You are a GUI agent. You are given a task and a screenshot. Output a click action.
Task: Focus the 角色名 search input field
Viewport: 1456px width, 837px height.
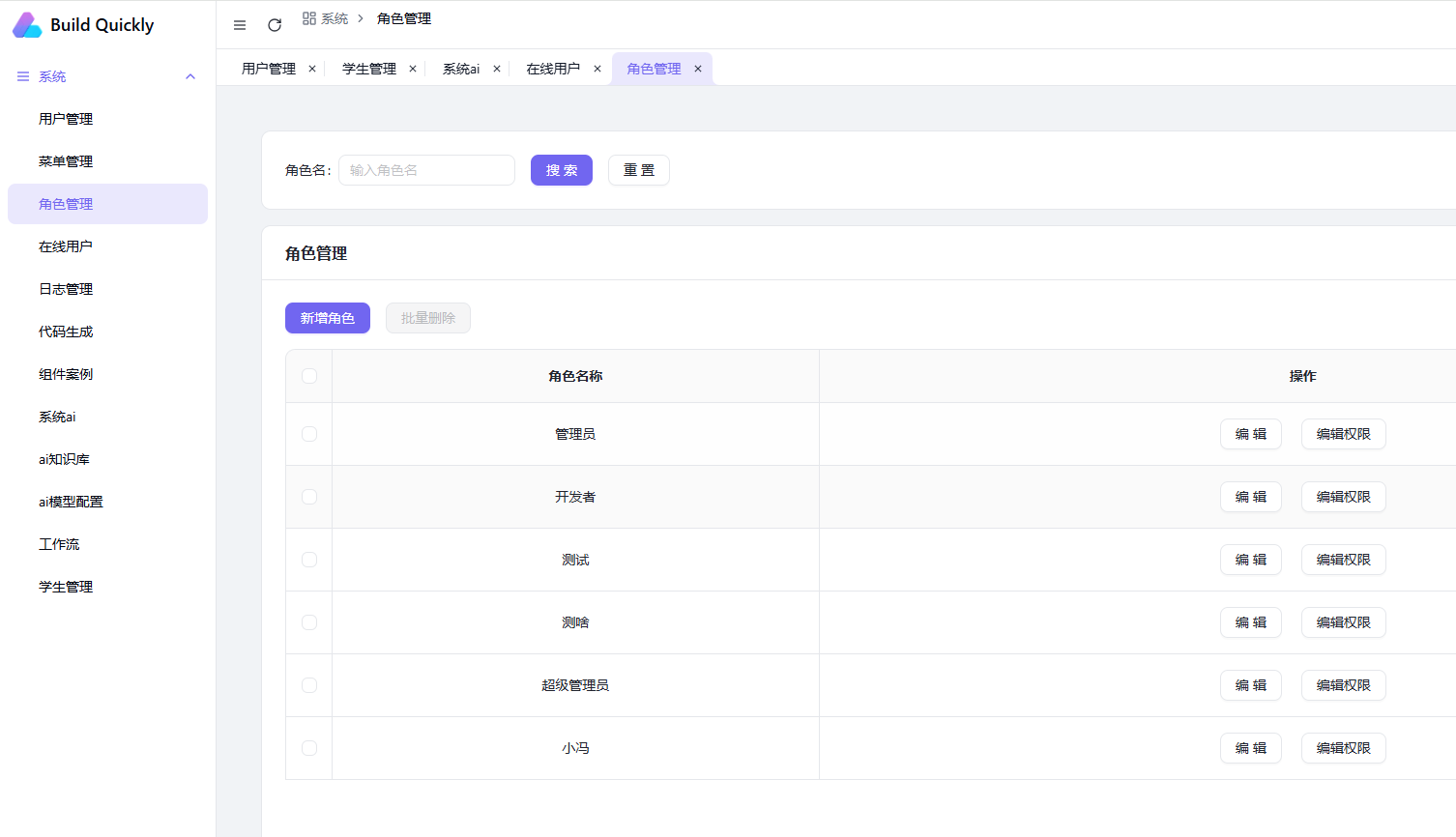[426, 170]
